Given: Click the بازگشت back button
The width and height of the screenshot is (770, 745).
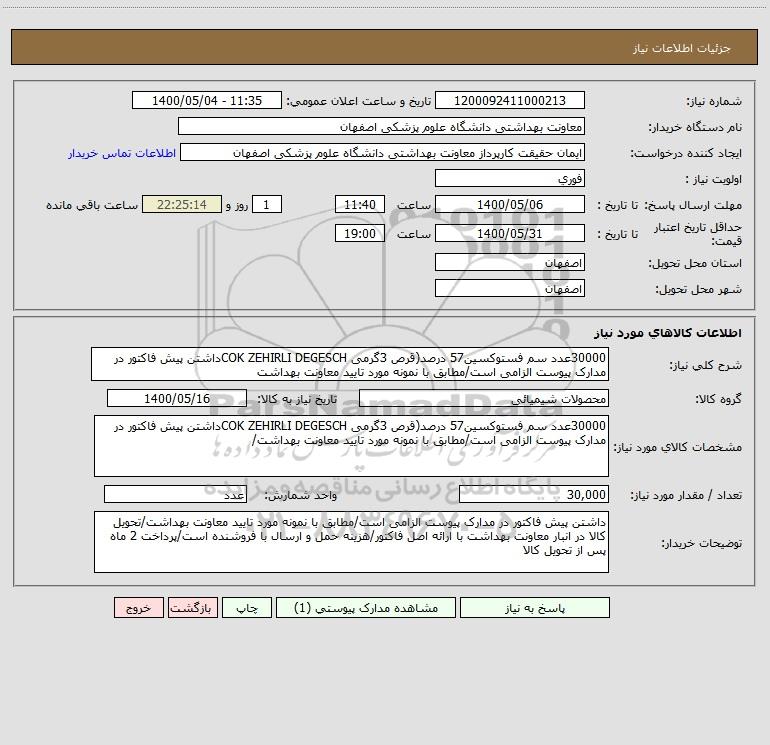Looking at the screenshot, I should click(x=192, y=608).
